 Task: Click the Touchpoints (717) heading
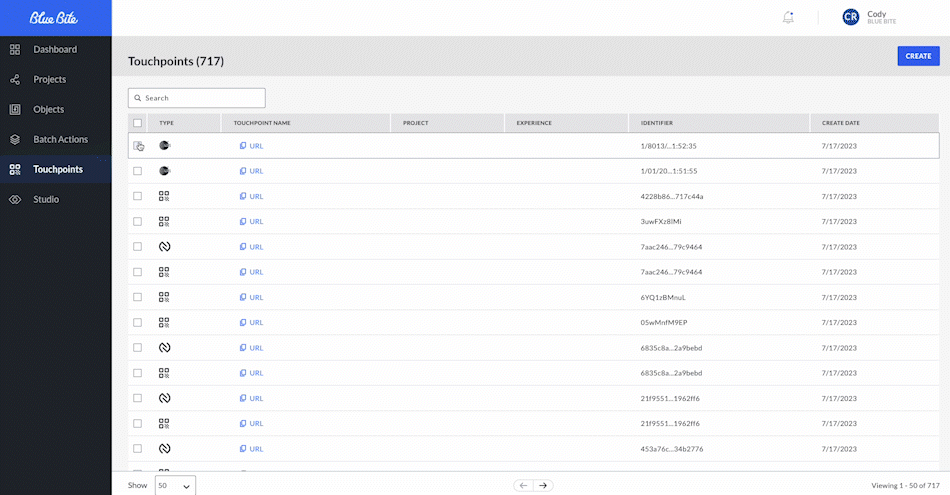pos(176,61)
